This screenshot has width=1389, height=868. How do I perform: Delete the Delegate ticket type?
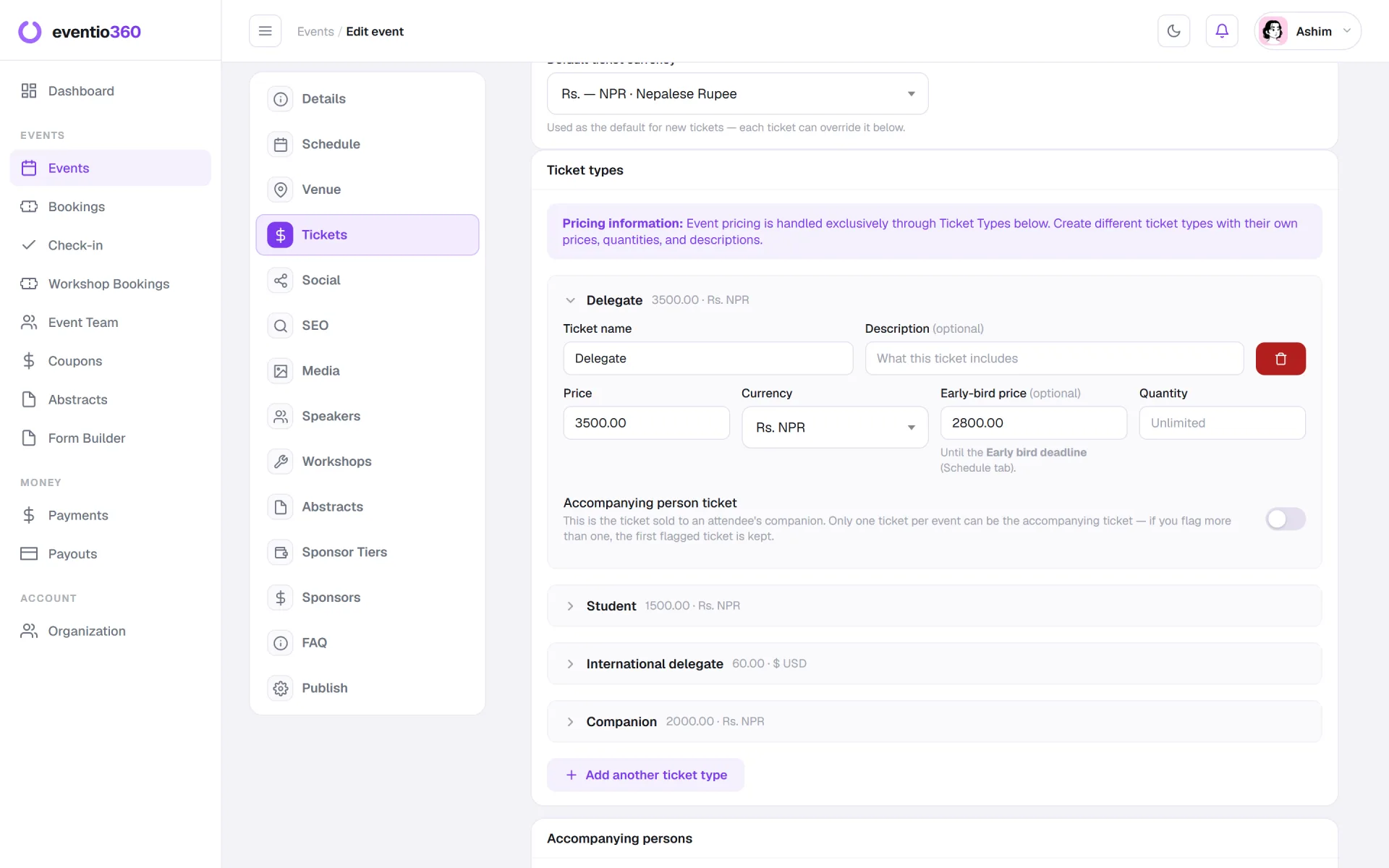[x=1280, y=359]
